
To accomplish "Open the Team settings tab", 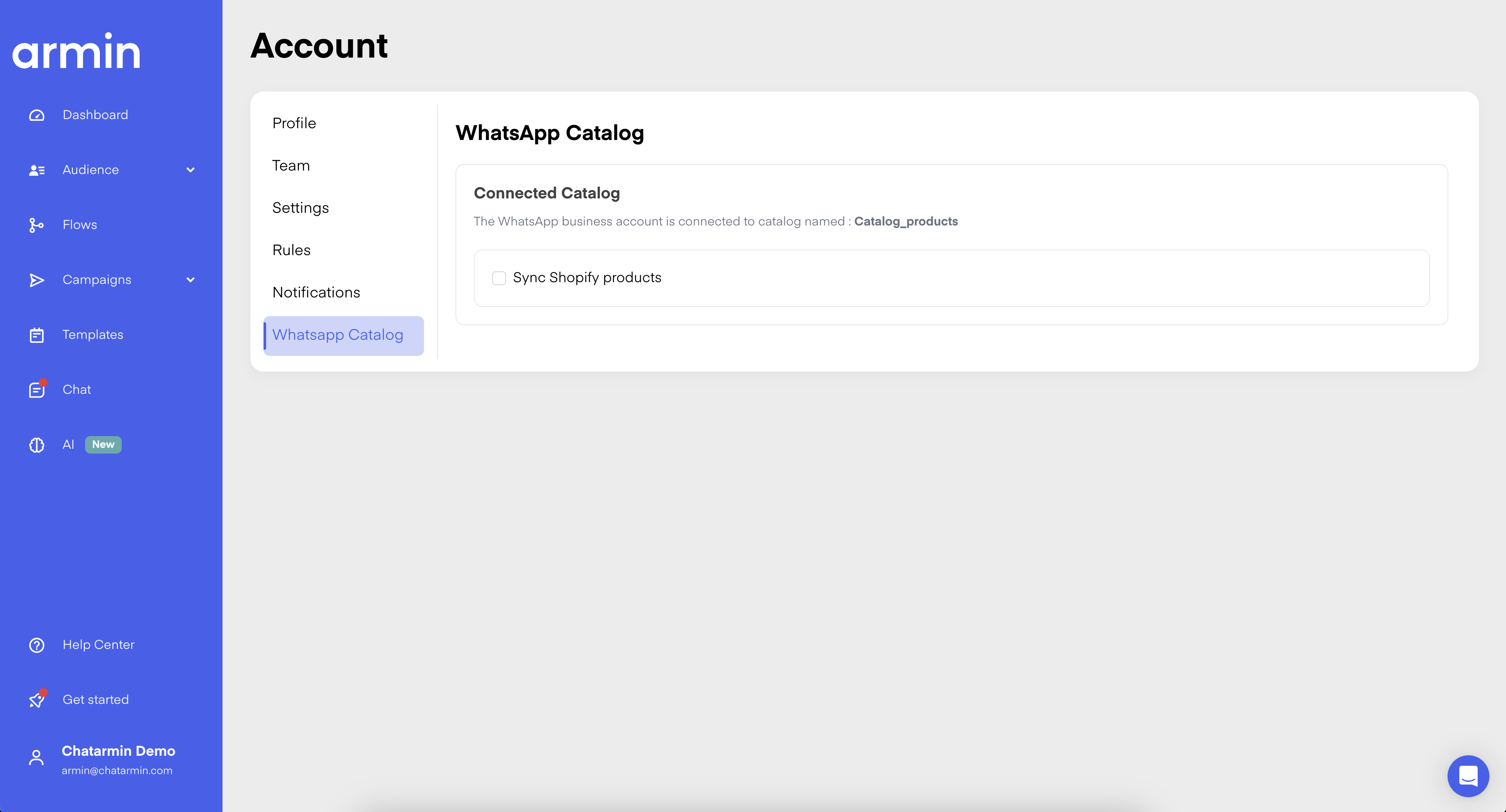I will tap(291, 165).
